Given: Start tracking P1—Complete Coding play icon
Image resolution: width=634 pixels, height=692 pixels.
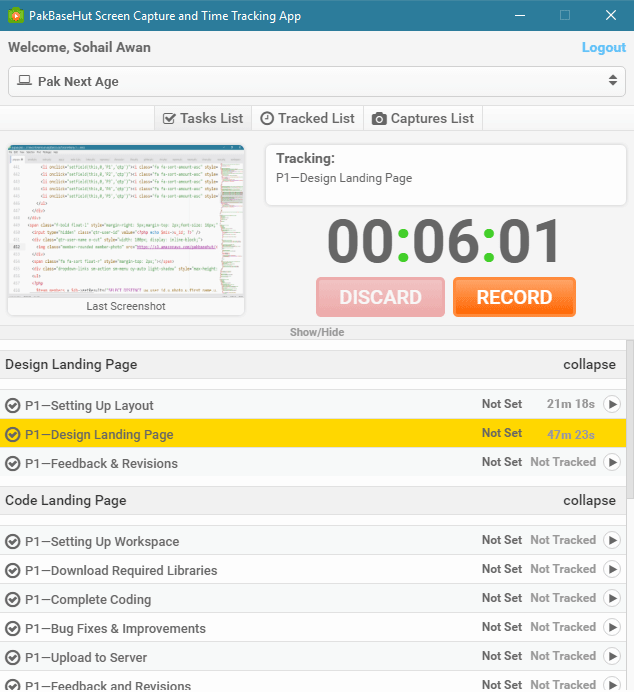Looking at the screenshot, I should click(x=612, y=598).
